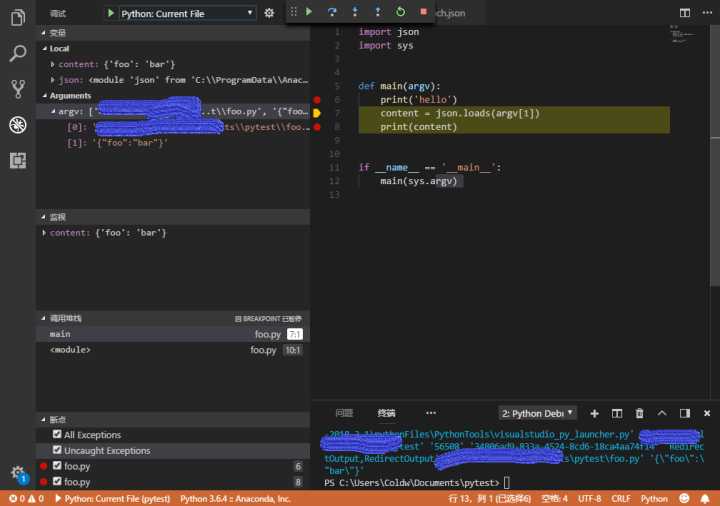Stop debugging with the red square

coord(423,12)
